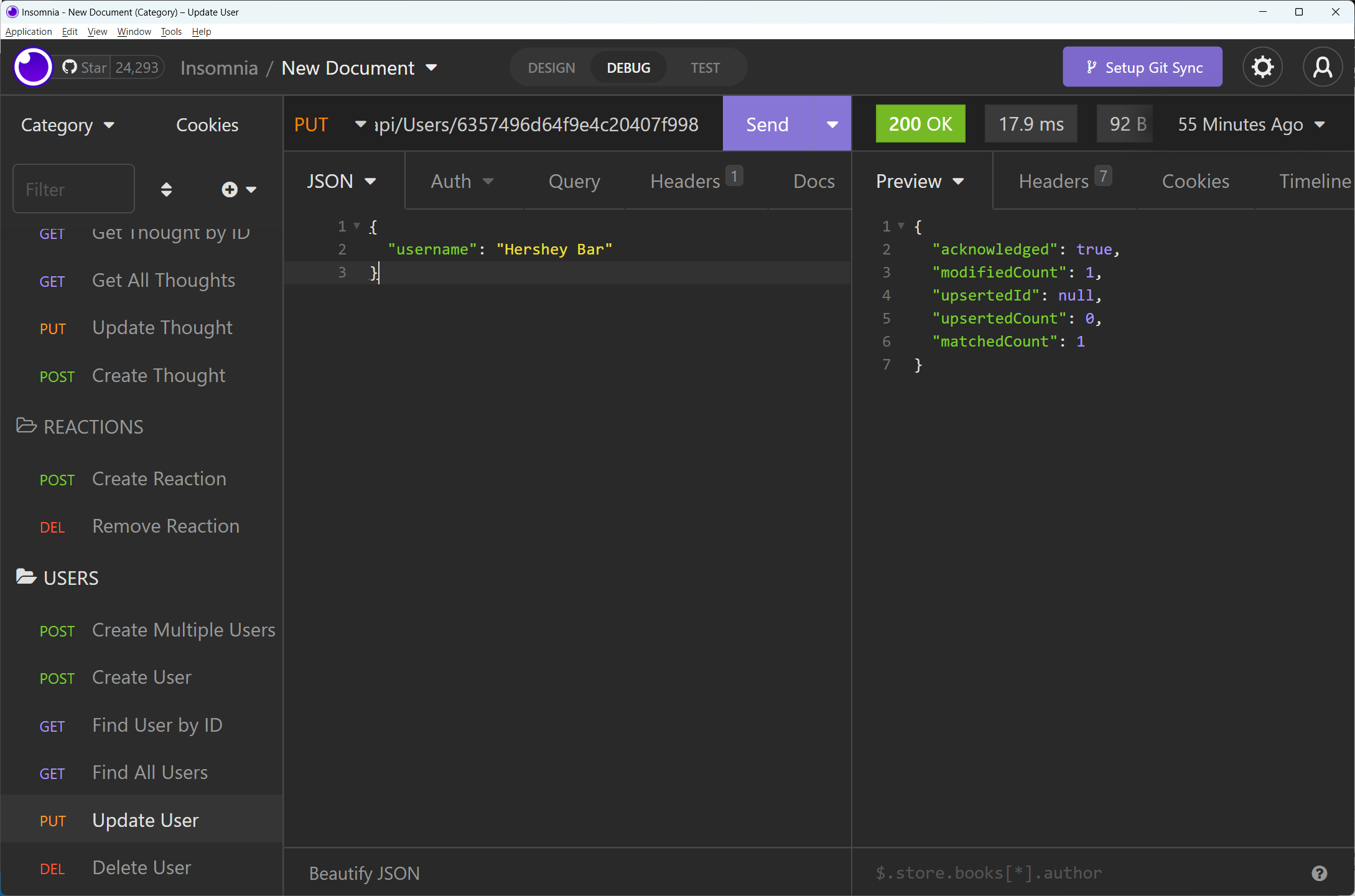Open the application settings gear icon
This screenshot has height=896, width=1355.
click(1262, 67)
